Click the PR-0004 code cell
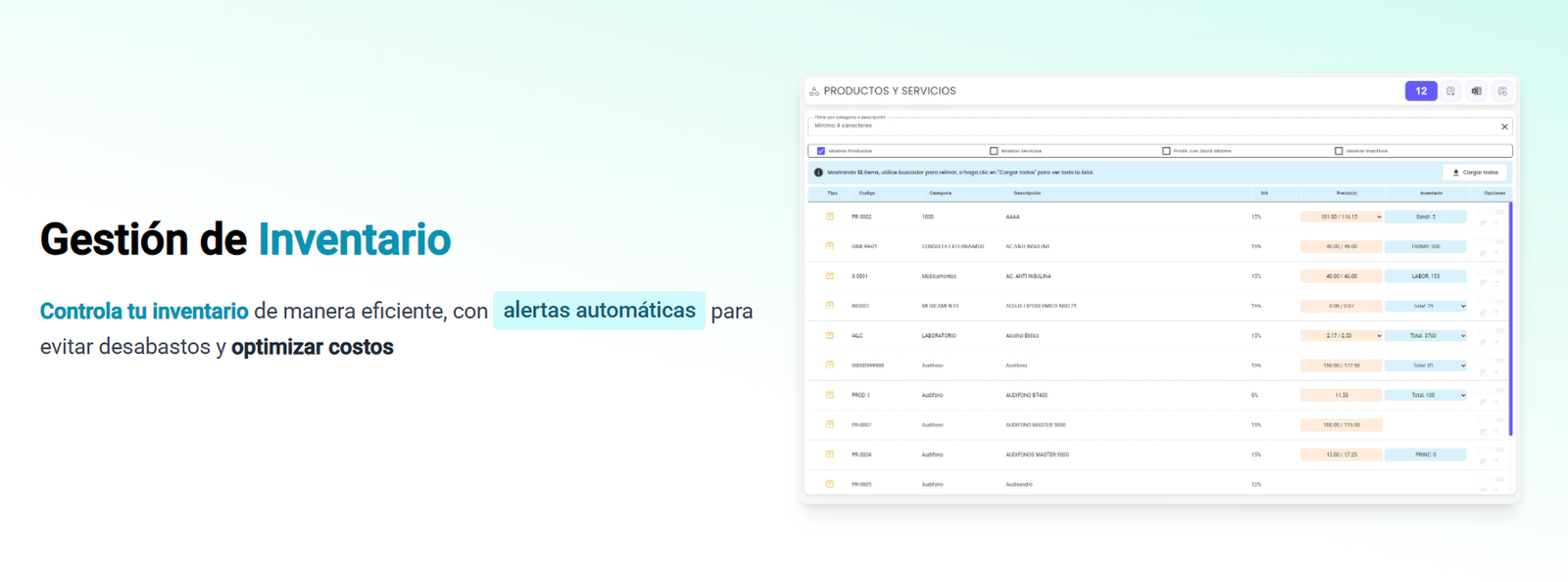Image resolution: width=1568 pixels, height=582 pixels. pos(861,455)
